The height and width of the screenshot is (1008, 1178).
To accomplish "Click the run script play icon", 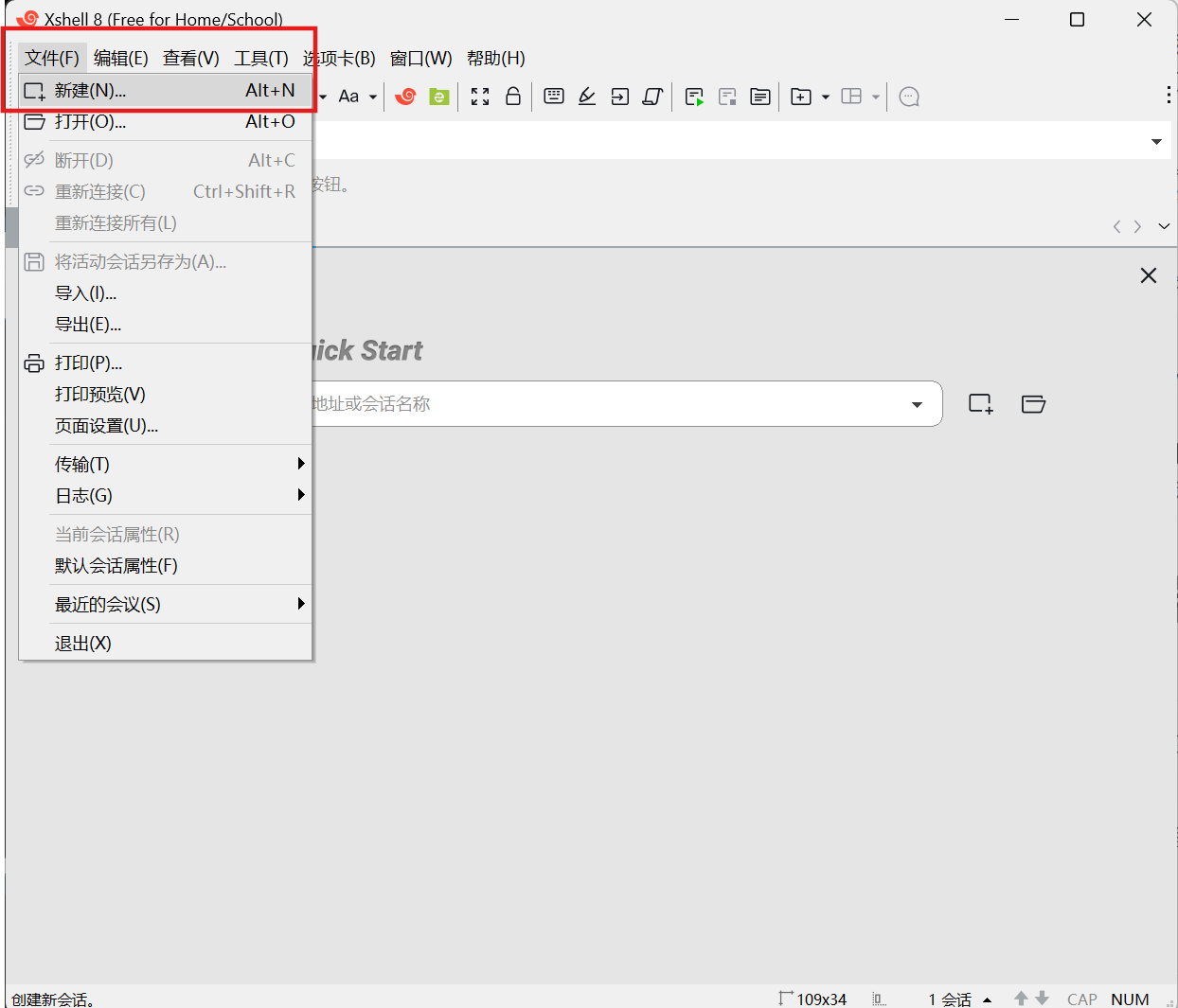I will pos(694,97).
